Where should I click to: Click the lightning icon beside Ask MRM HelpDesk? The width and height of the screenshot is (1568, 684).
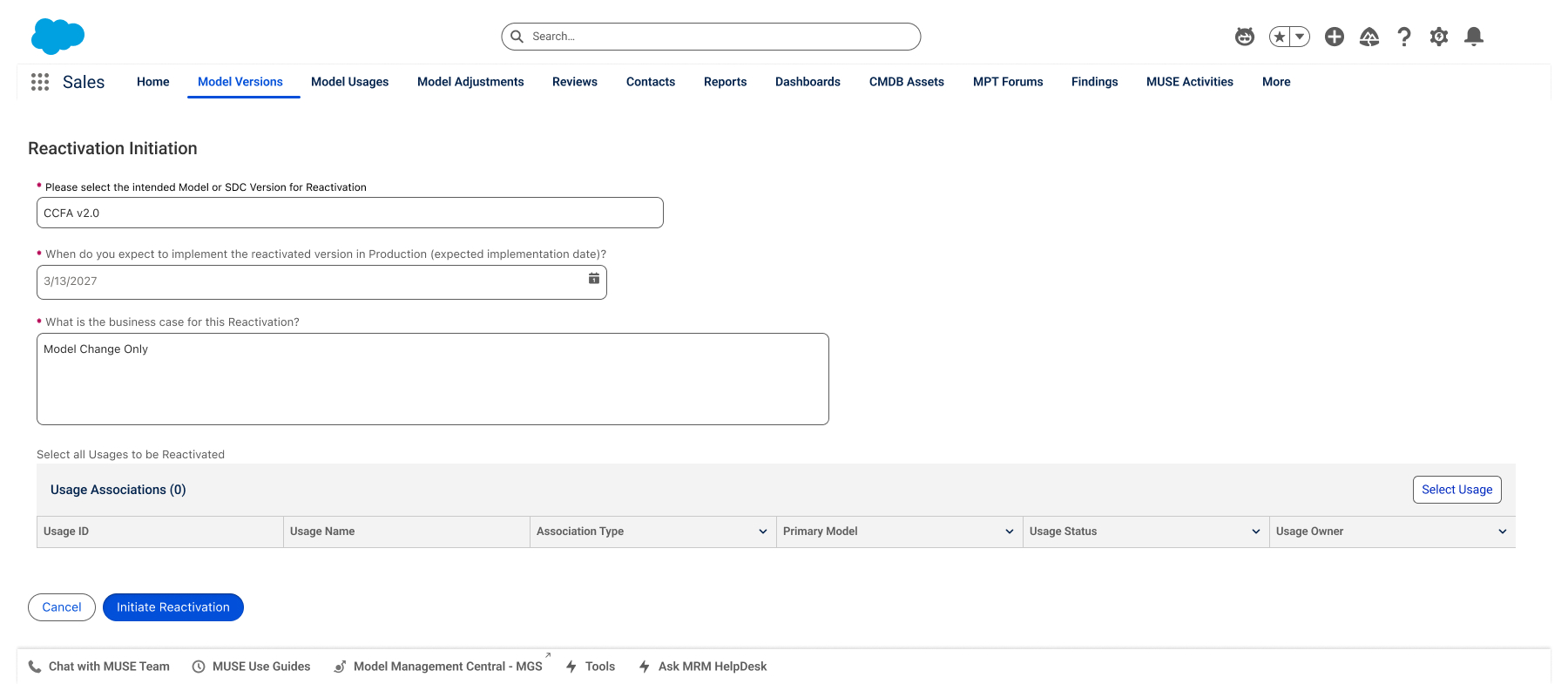tap(645, 667)
